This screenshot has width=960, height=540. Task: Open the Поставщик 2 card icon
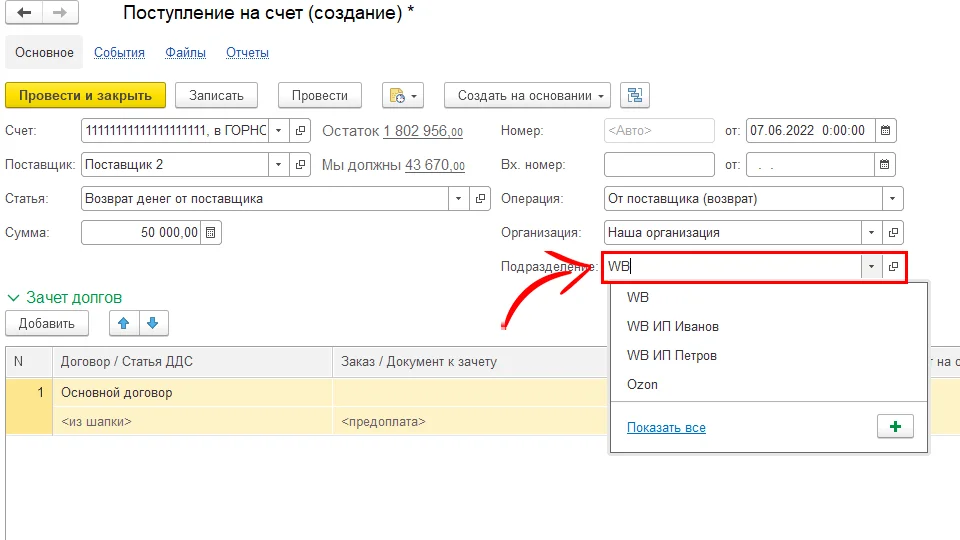(x=299, y=164)
